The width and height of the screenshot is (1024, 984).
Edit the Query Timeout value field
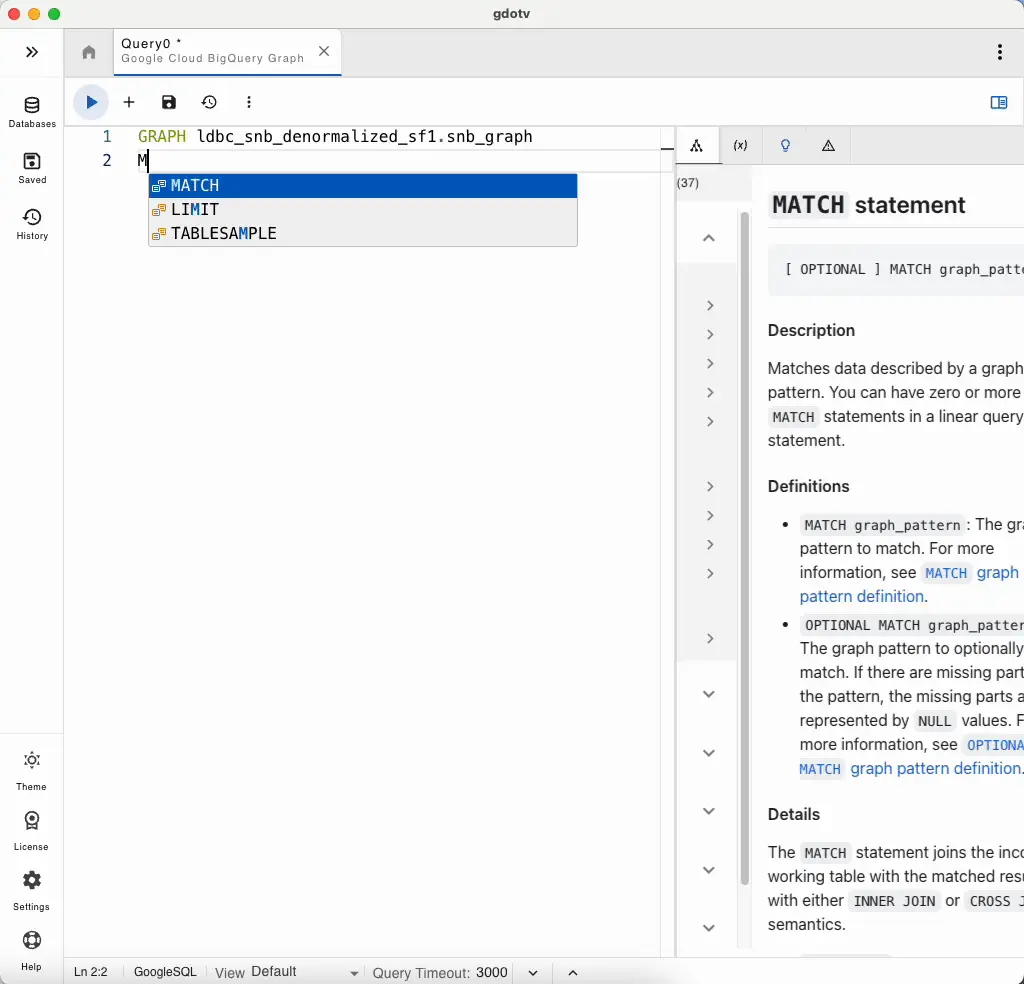point(491,971)
